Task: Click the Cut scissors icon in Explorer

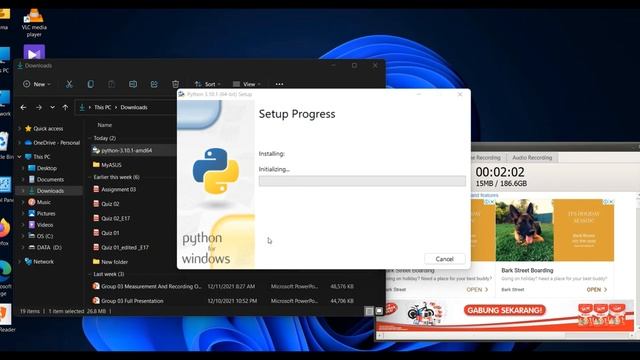Action: tap(69, 84)
